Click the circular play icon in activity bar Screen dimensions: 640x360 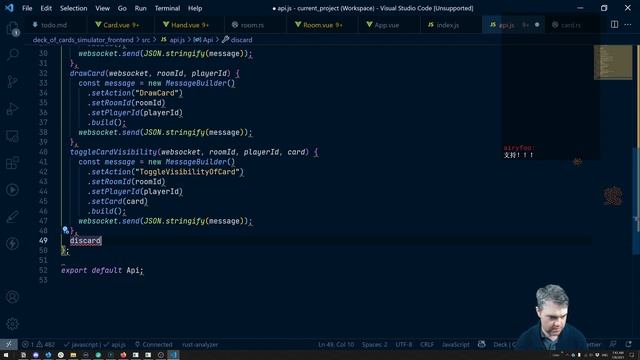tap(12, 190)
